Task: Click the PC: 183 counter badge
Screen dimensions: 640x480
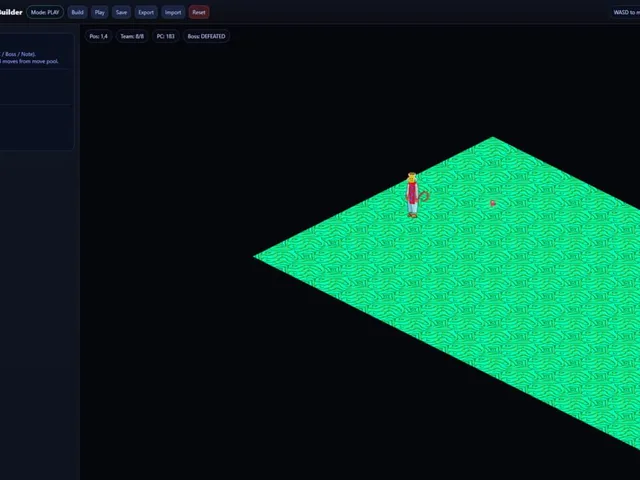Action: coord(165,36)
